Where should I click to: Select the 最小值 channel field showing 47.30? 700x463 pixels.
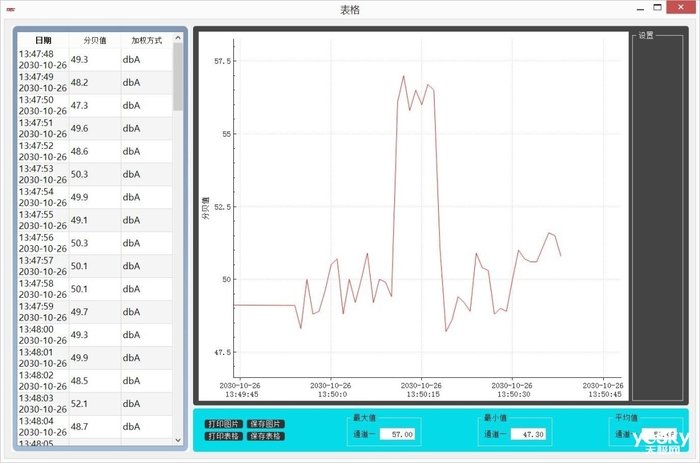[529, 434]
